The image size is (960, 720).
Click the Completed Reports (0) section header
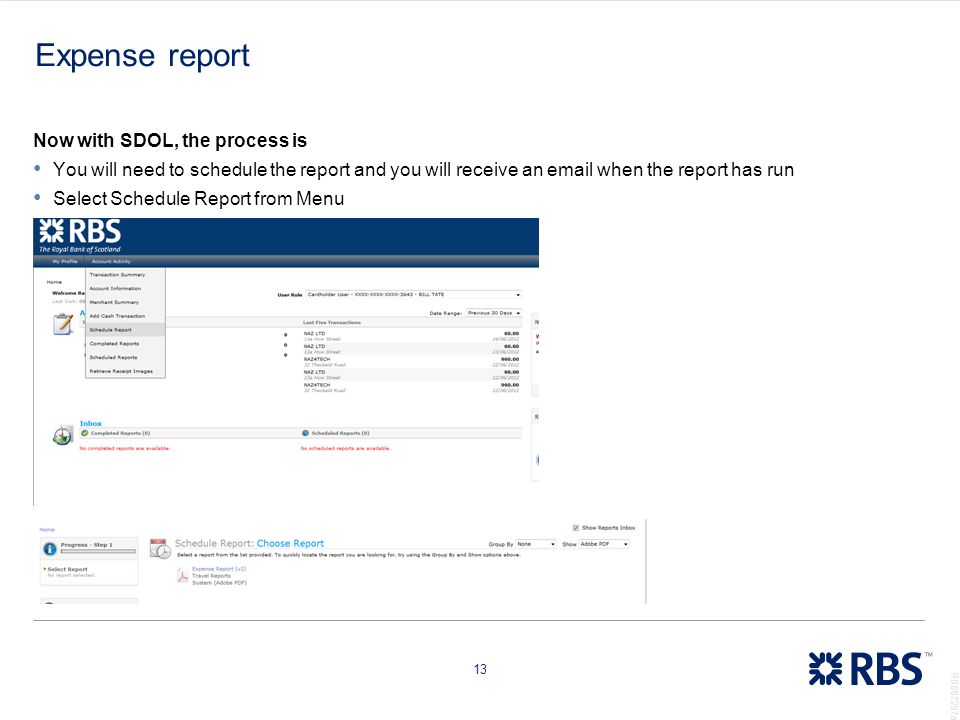click(x=120, y=433)
